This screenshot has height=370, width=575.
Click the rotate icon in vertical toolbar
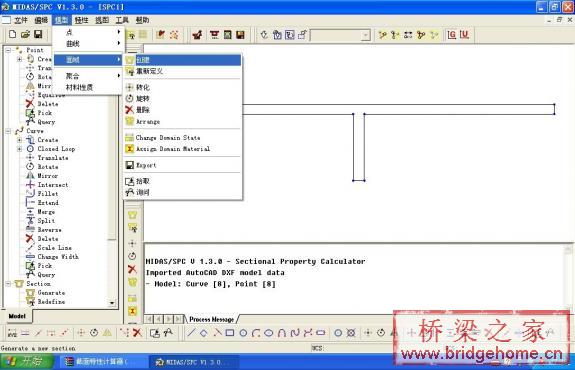(x=132, y=256)
